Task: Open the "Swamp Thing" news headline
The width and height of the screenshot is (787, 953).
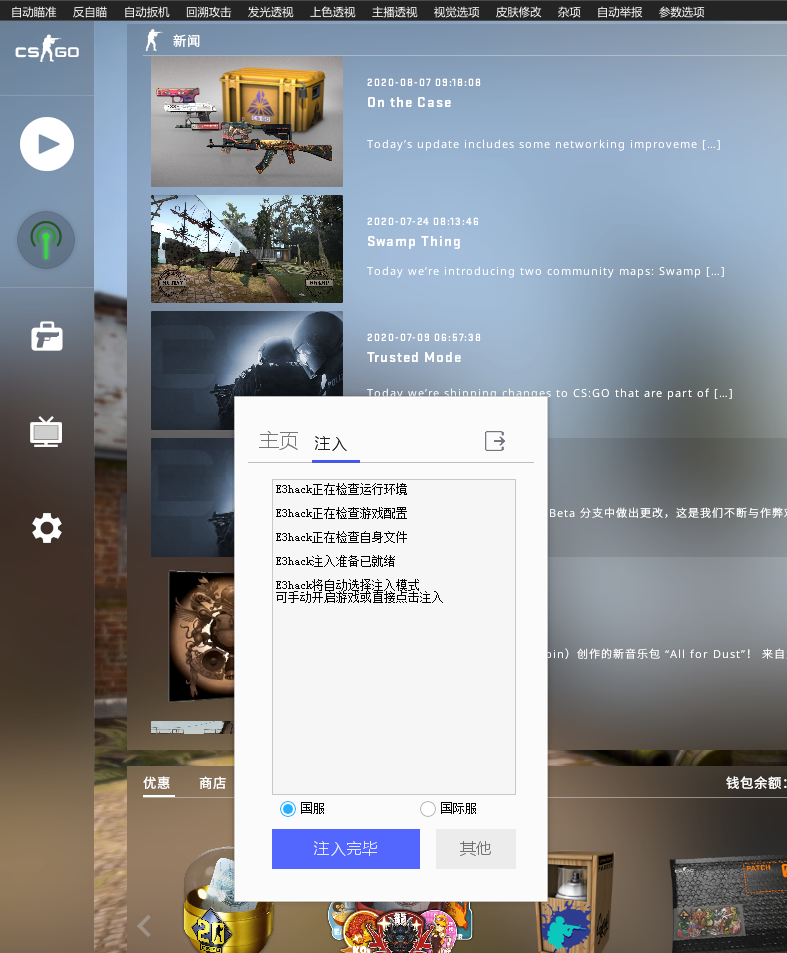Action: click(414, 241)
